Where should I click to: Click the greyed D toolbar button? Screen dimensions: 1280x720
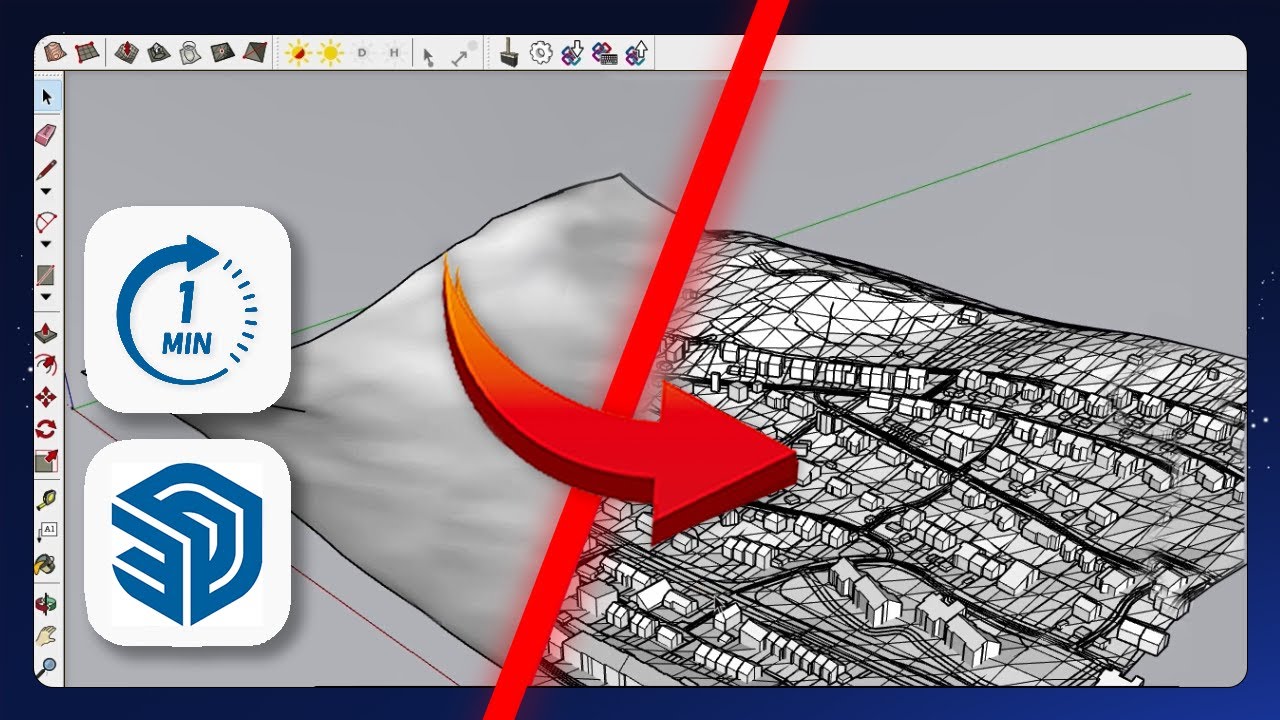click(362, 53)
